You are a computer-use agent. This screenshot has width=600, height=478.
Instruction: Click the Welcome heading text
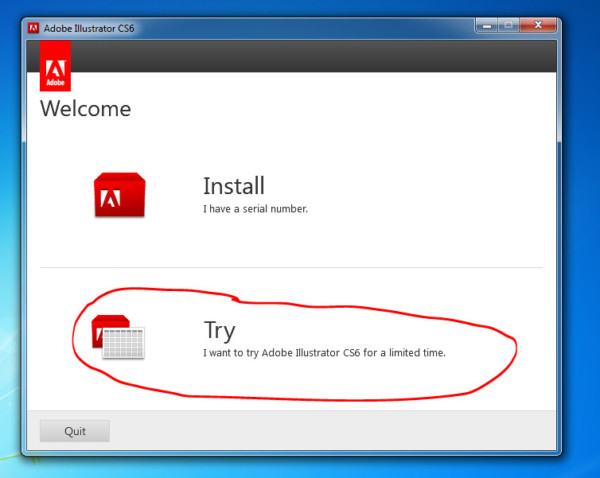86,109
